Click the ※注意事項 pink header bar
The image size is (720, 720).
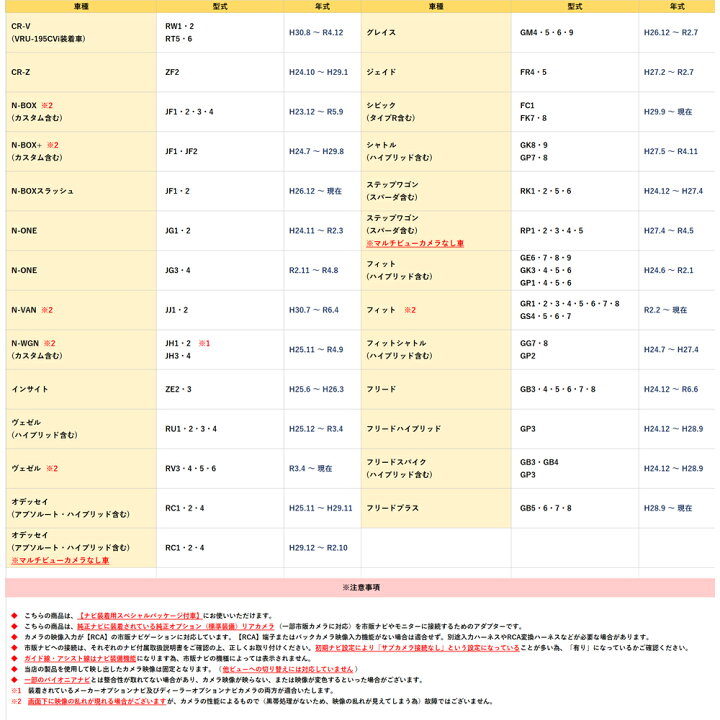(360, 587)
